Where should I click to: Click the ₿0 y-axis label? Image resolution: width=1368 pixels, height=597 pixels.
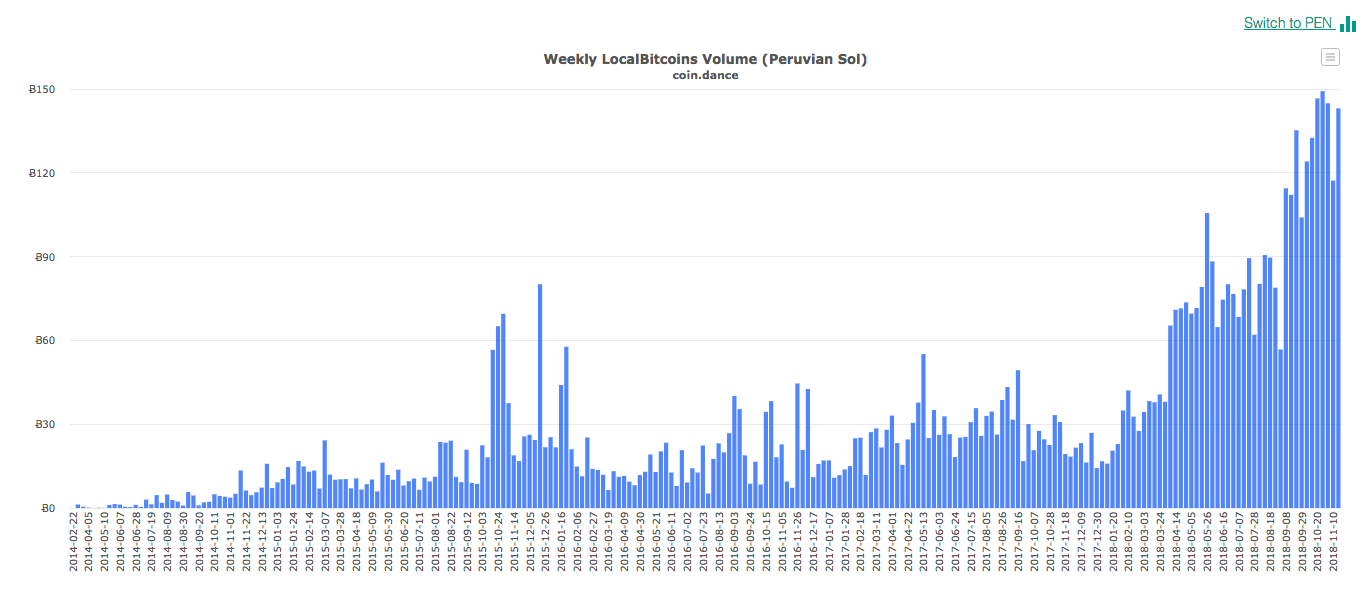(x=48, y=509)
